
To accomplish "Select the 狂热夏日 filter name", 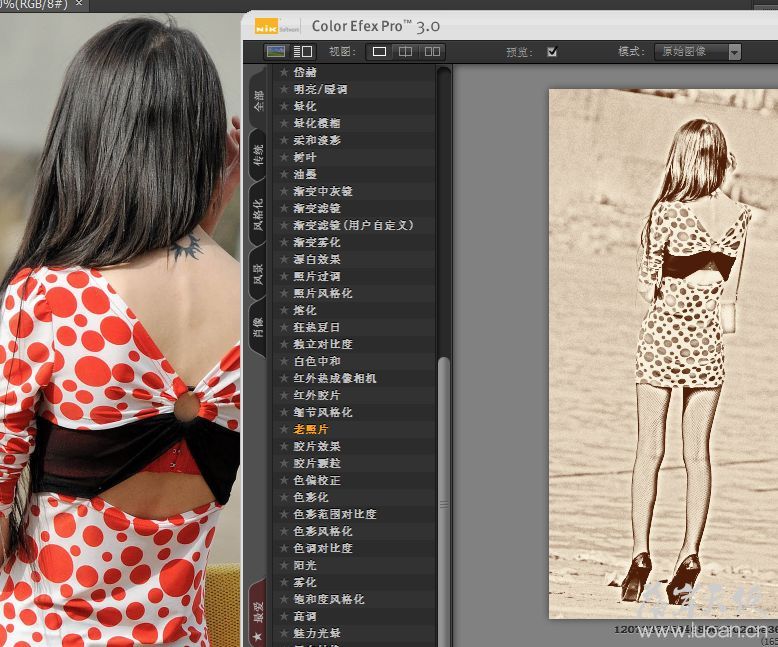I will tap(317, 326).
